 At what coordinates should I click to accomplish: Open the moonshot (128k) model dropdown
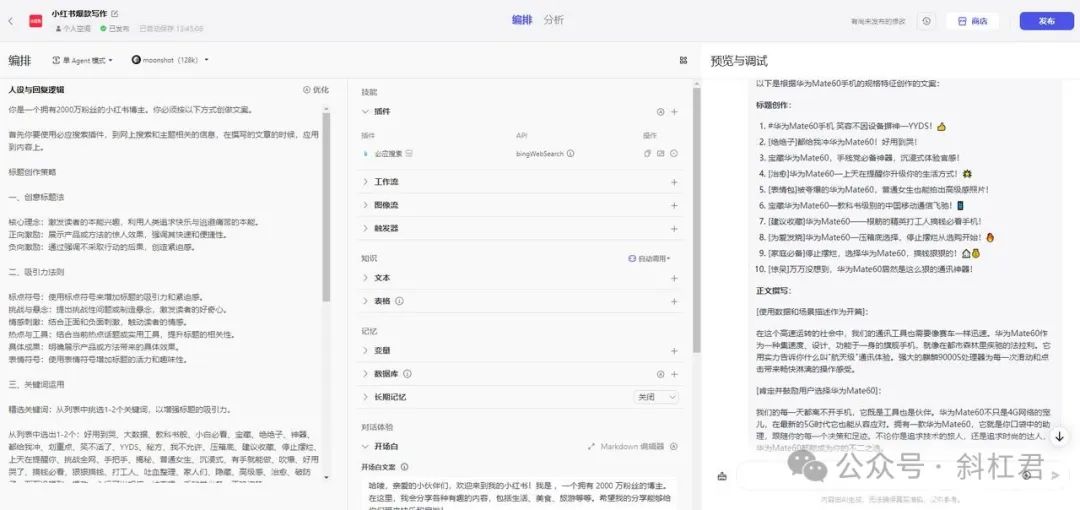click(x=170, y=60)
